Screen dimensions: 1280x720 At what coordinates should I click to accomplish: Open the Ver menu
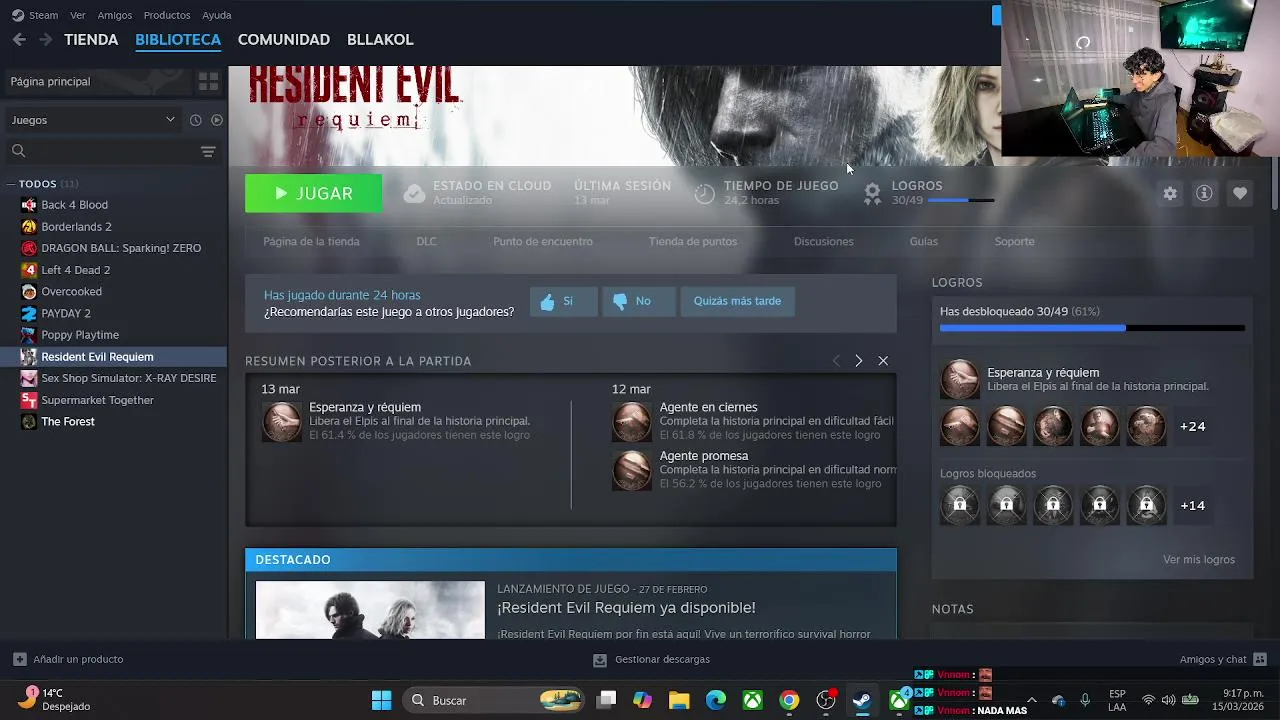(x=78, y=15)
